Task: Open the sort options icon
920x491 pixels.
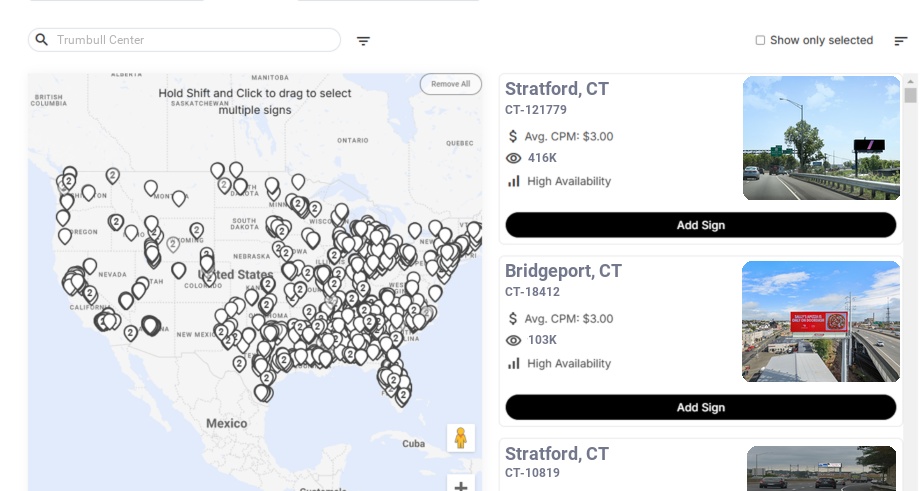Action: pos(900,41)
